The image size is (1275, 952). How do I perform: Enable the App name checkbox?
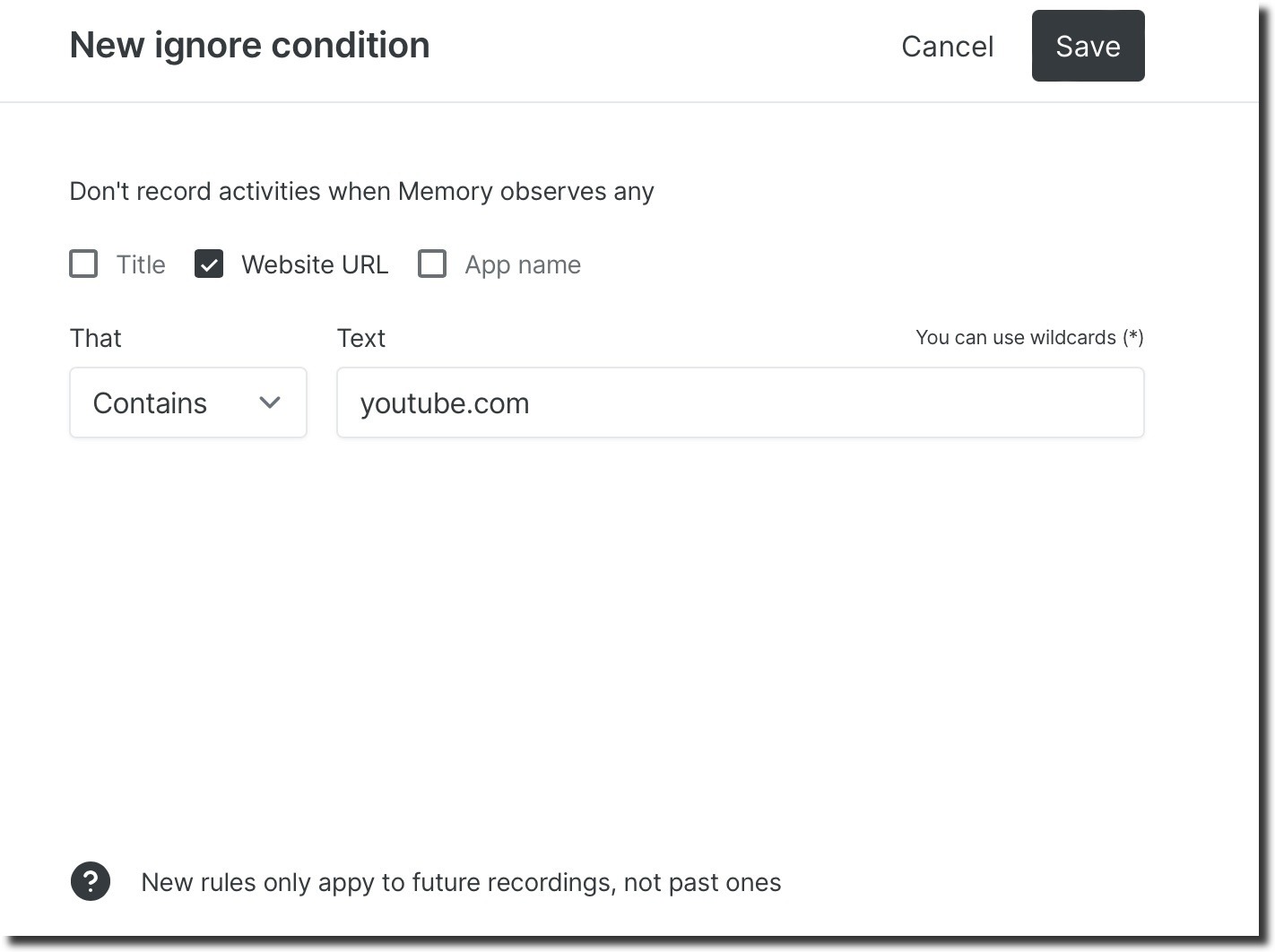(x=433, y=264)
